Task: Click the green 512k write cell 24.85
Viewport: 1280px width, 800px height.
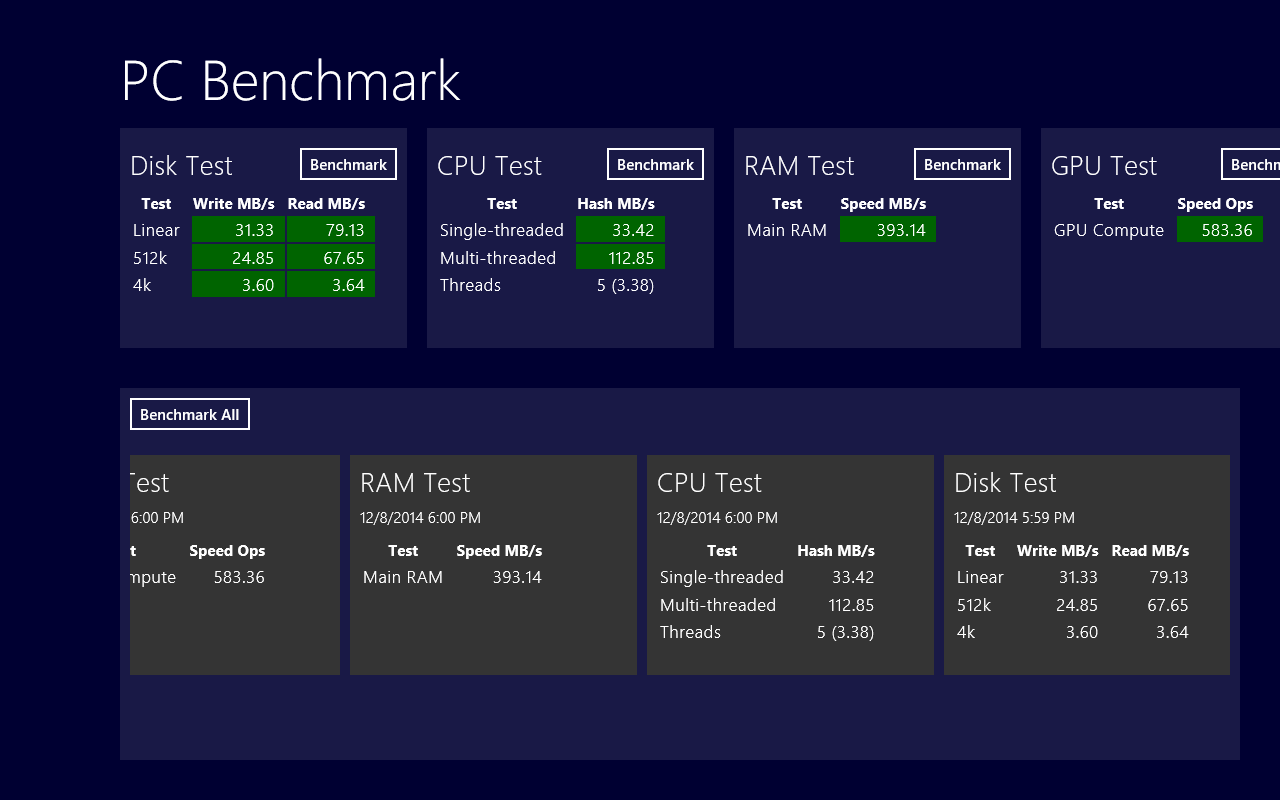Action: coord(238,258)
